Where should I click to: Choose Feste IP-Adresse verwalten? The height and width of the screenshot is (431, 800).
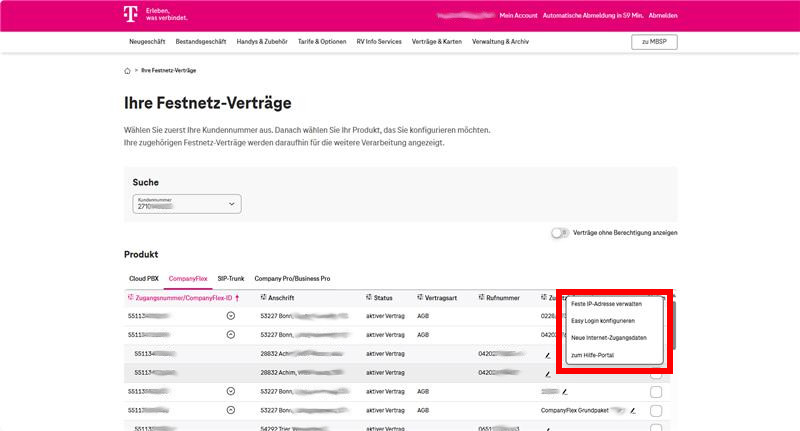click(606, 304)
